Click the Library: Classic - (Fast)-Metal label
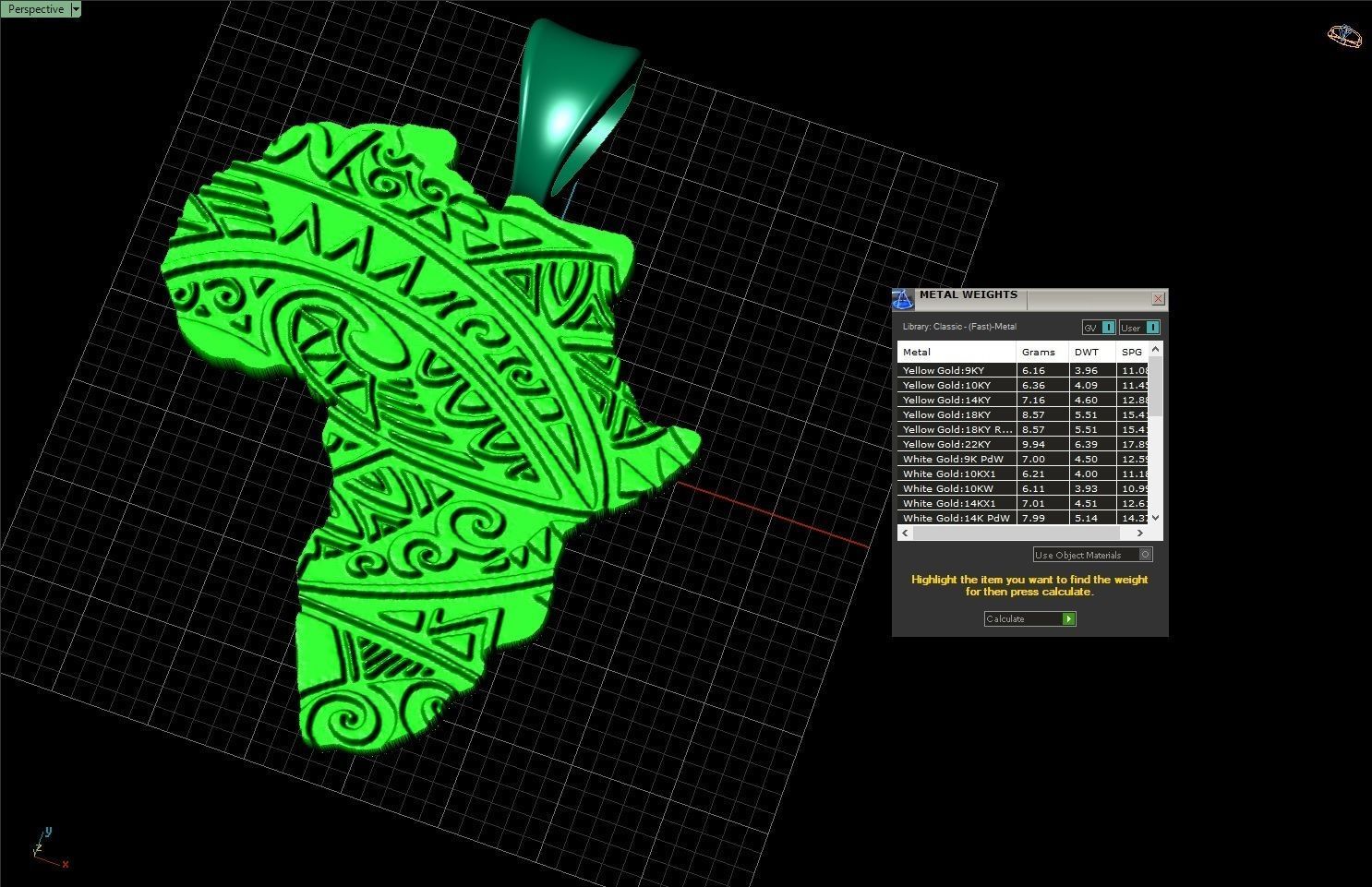The height and width of the screenshot is (887, 1372). pyautogui.click(x=959, y=327)
